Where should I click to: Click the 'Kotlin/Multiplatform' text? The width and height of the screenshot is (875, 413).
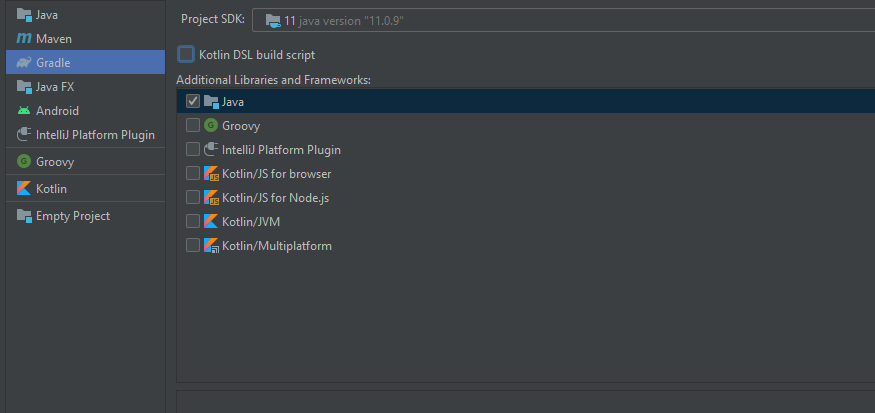pyautogui.click(x=277, y=246)
